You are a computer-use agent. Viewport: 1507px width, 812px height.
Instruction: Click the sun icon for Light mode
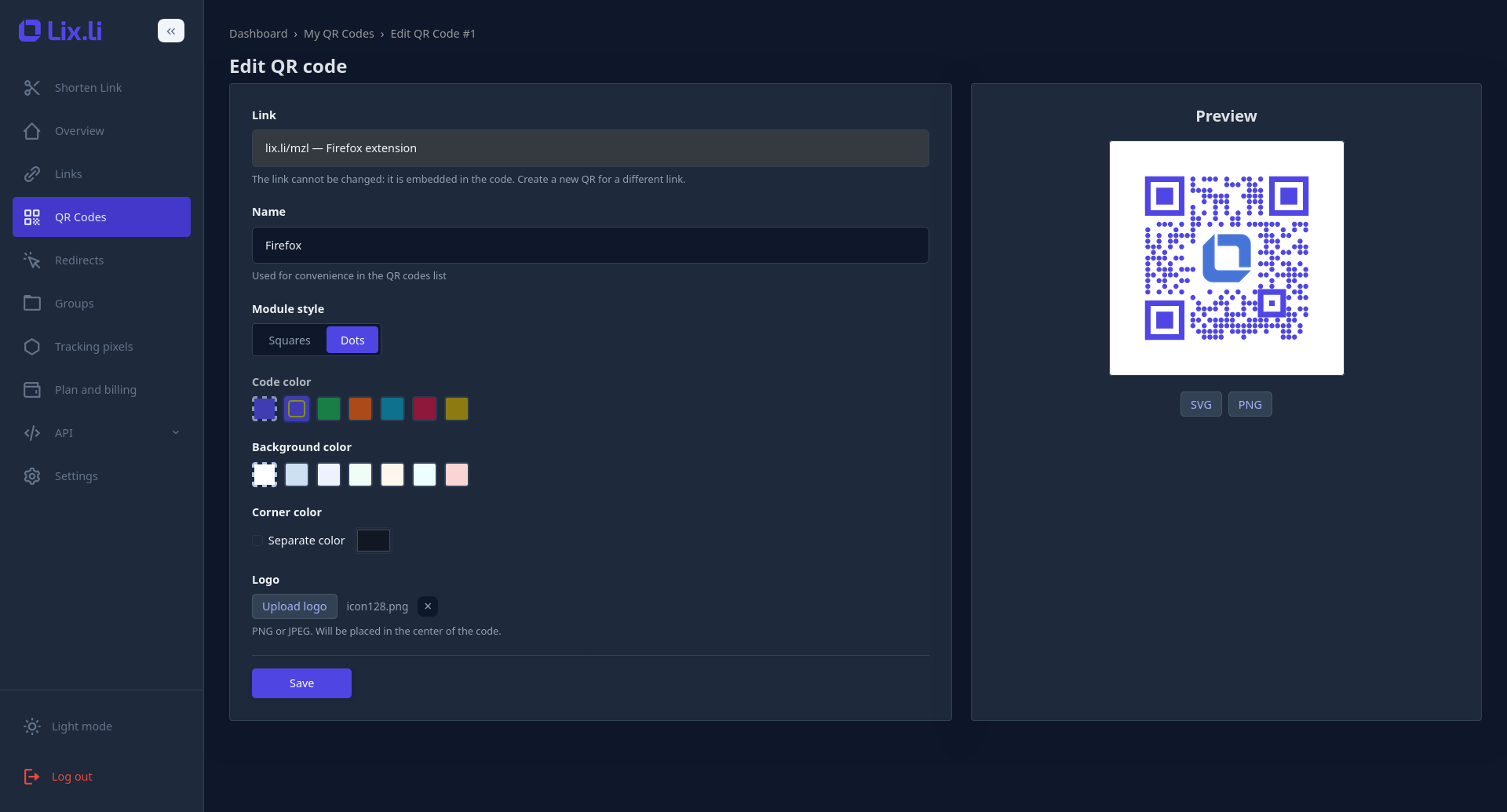(x=32, y=726)
